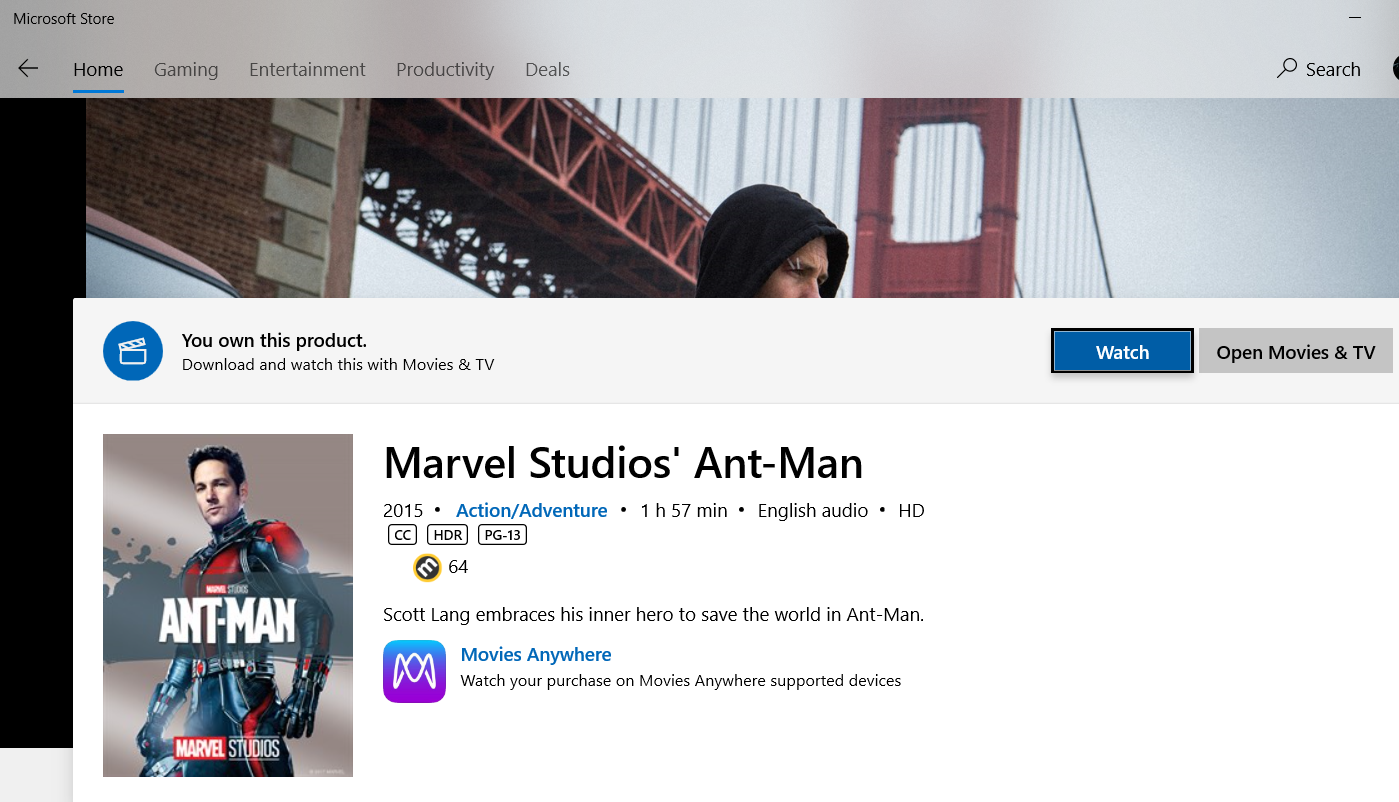This screenshot has width=1399, height=802.
Task: Open Search in the store header
Action: point(1319,69)
